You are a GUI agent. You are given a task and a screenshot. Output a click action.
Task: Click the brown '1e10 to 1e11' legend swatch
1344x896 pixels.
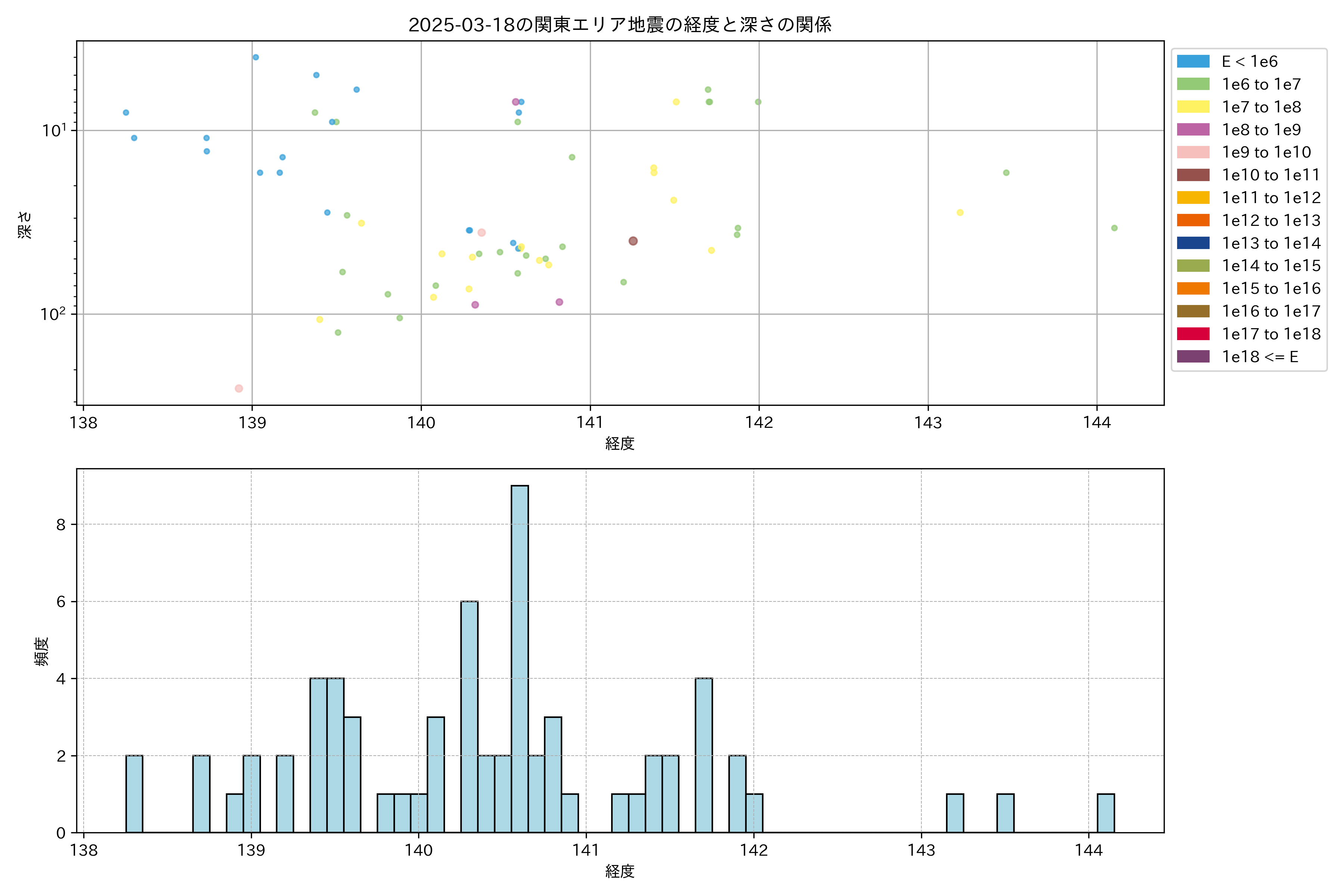click(x=1192, y=175)
